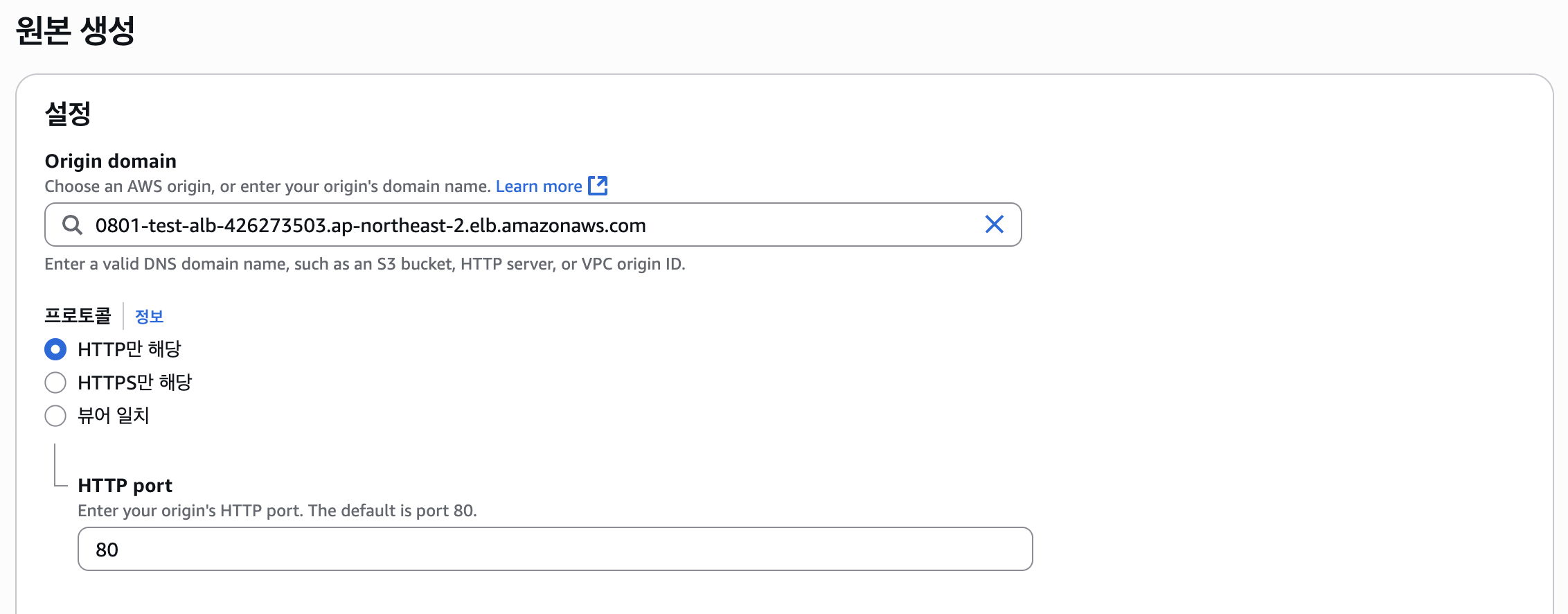1568x614 pixels.
Task: Click the HTTP port field label
Action: tap(125, 485)
